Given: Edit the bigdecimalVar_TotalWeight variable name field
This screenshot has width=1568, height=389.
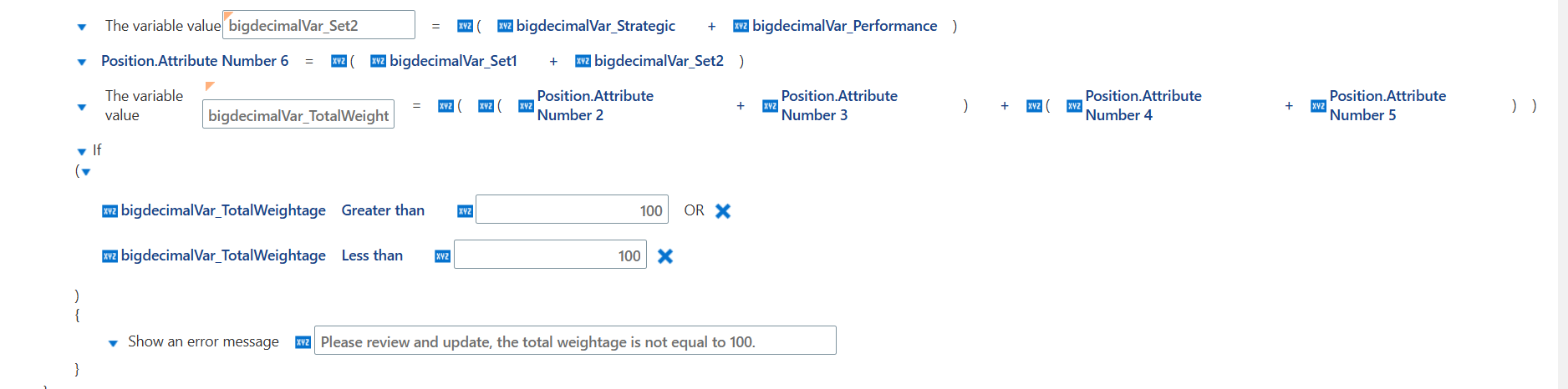Looking at the screenshot, I should pyautogui.click(x=298, y=114).
